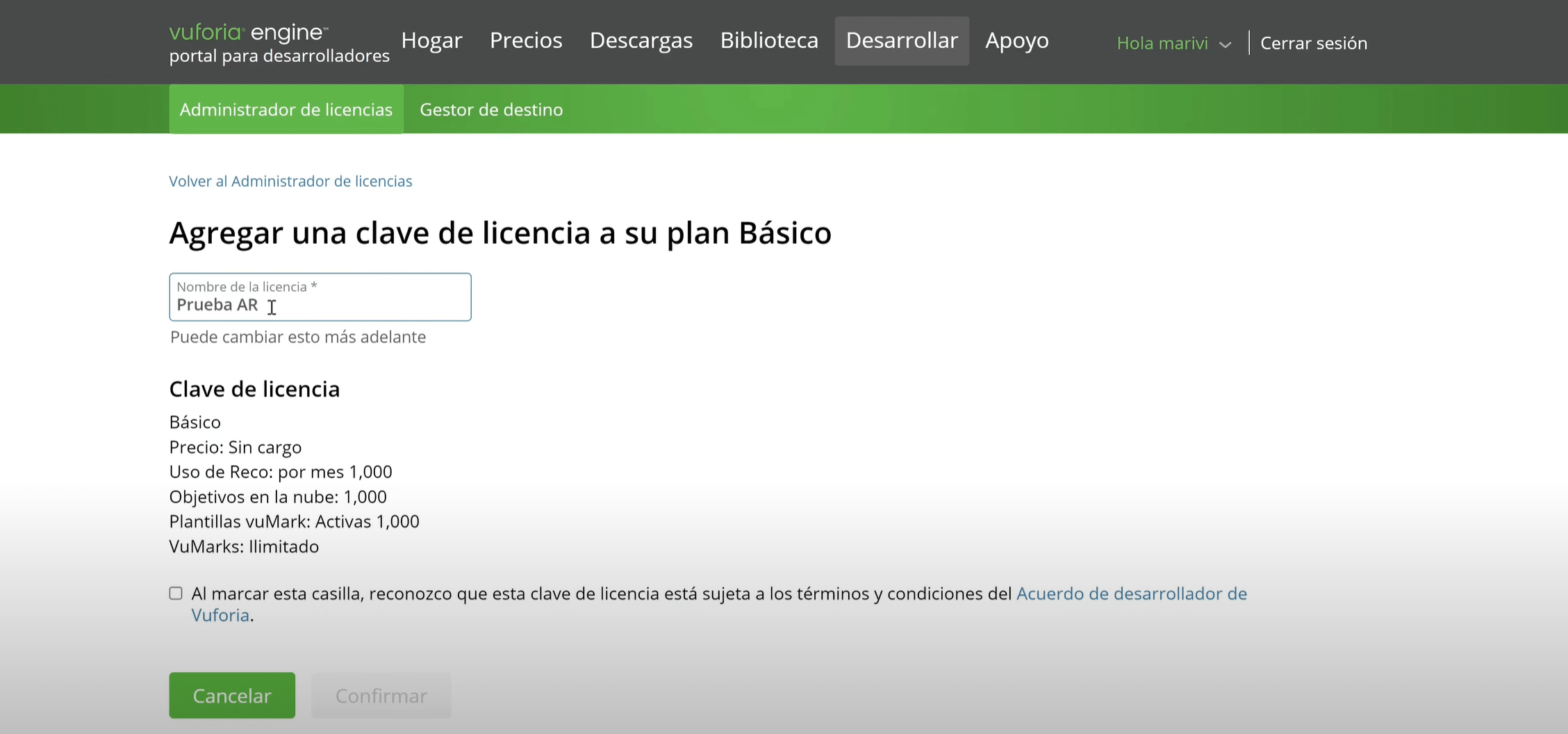Focus the Nombre de la licencia field
The width and height of the screenshot is (1568, 734).
click(x=320, y=297)
